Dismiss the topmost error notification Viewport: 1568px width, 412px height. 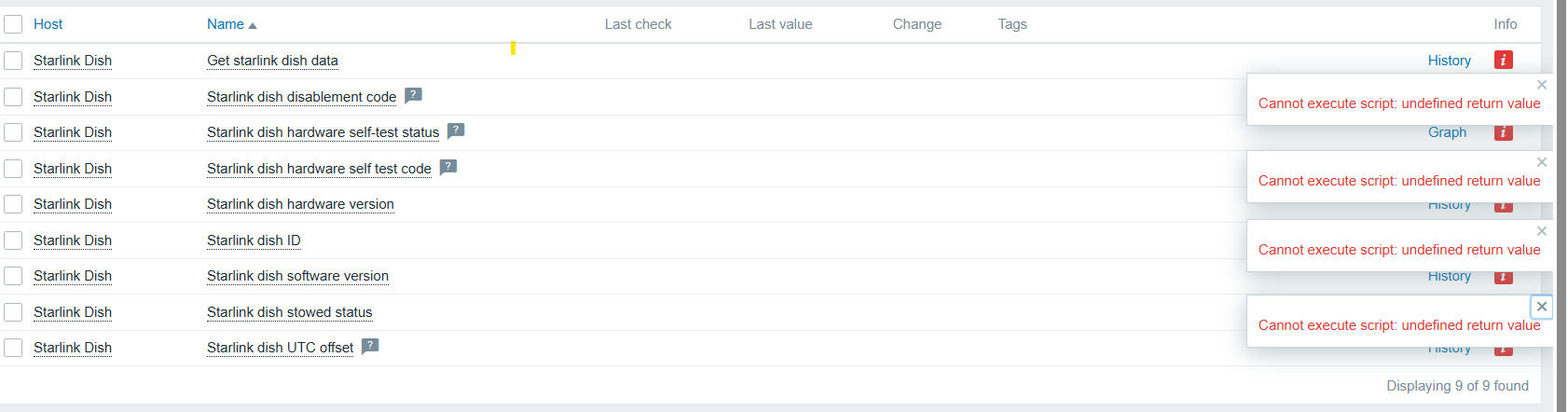click(x=1542, y=85)
